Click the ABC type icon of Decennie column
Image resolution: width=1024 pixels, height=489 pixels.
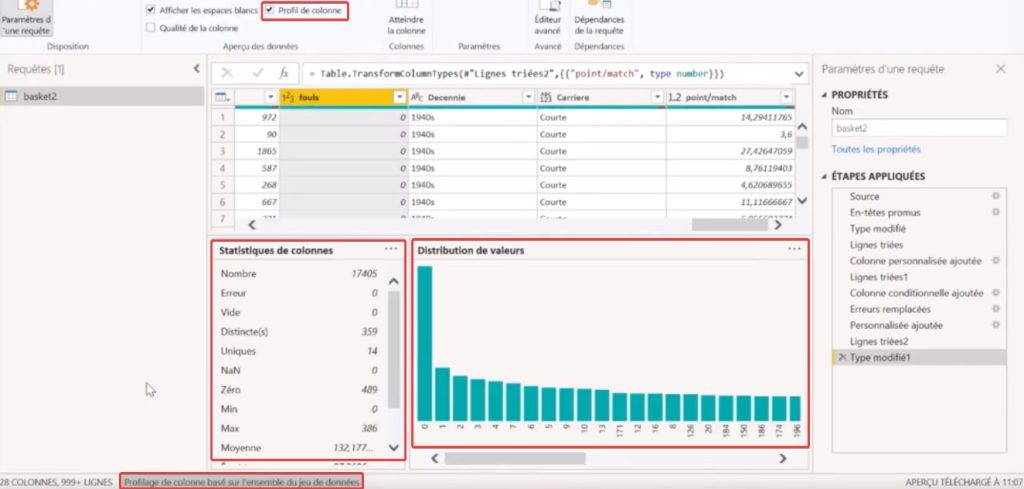pyautogui.click(x=417, y=97)
